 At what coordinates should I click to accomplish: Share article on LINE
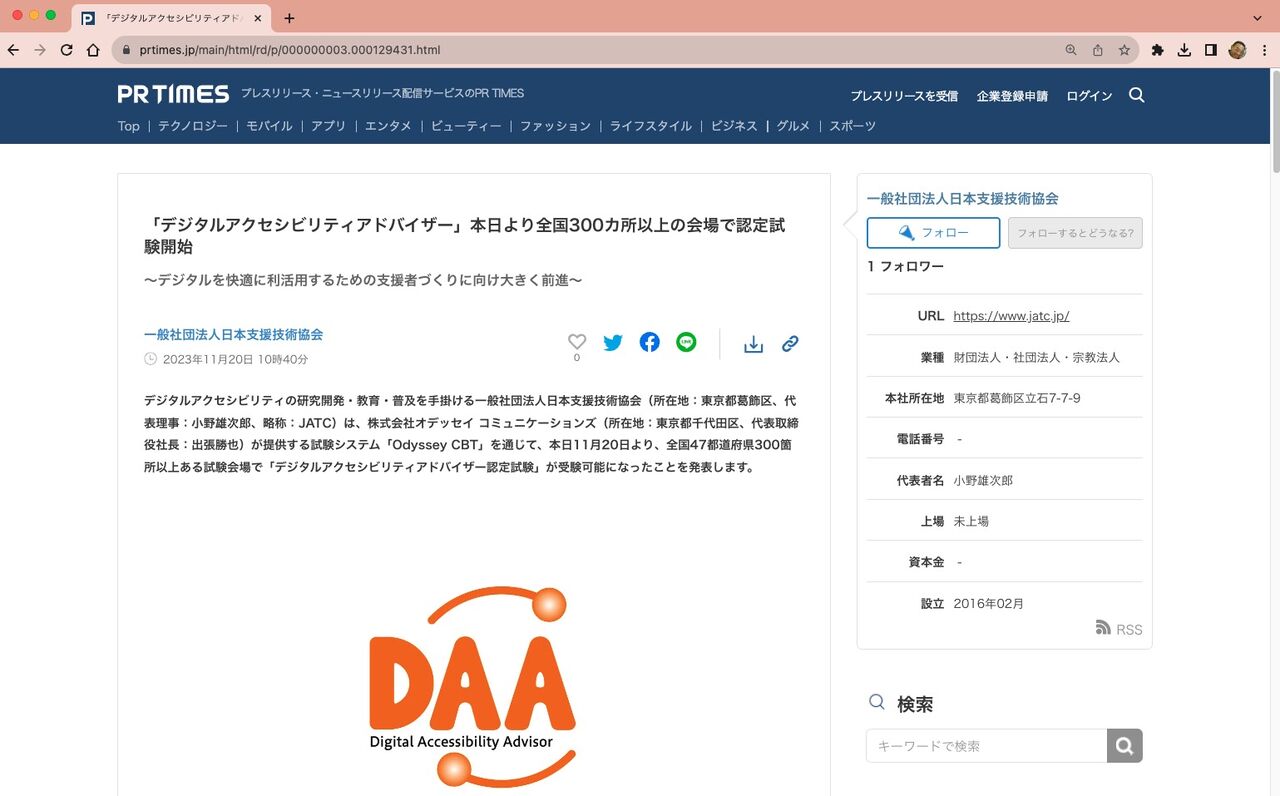(x=686, y=342)
